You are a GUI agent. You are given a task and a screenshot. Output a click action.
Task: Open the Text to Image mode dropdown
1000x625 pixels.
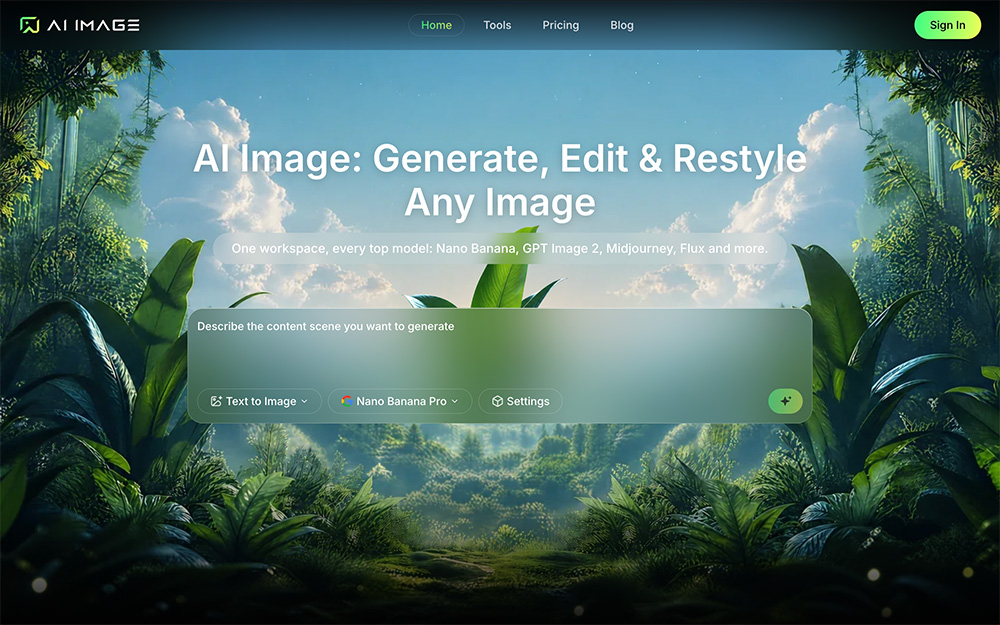tap(259, 401)
